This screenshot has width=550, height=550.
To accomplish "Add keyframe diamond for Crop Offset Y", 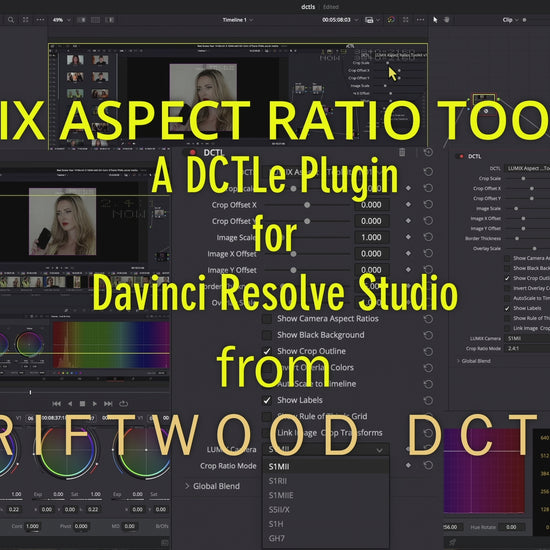I will [408, 221].
